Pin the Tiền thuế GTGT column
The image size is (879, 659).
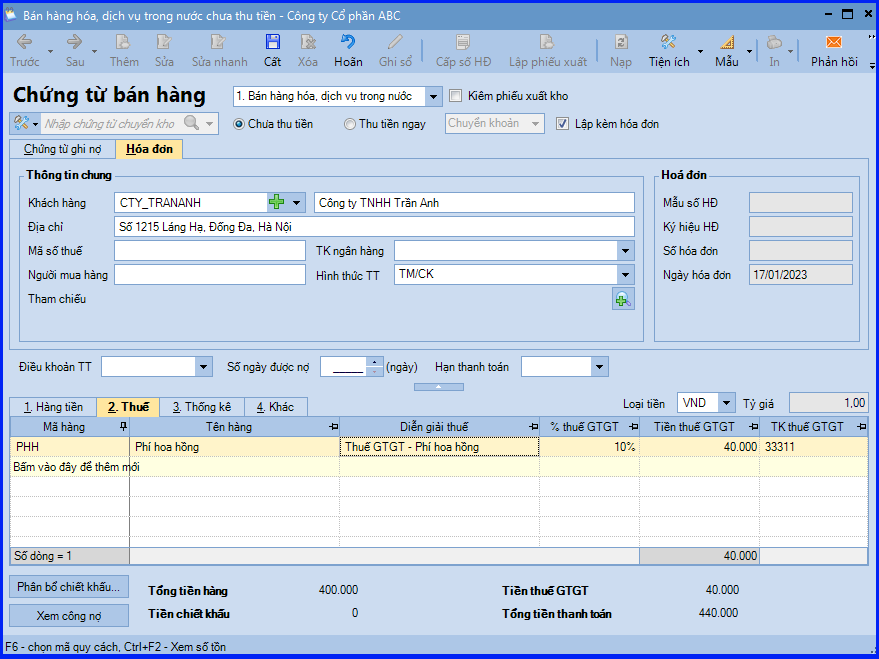[x=753, y=427]
